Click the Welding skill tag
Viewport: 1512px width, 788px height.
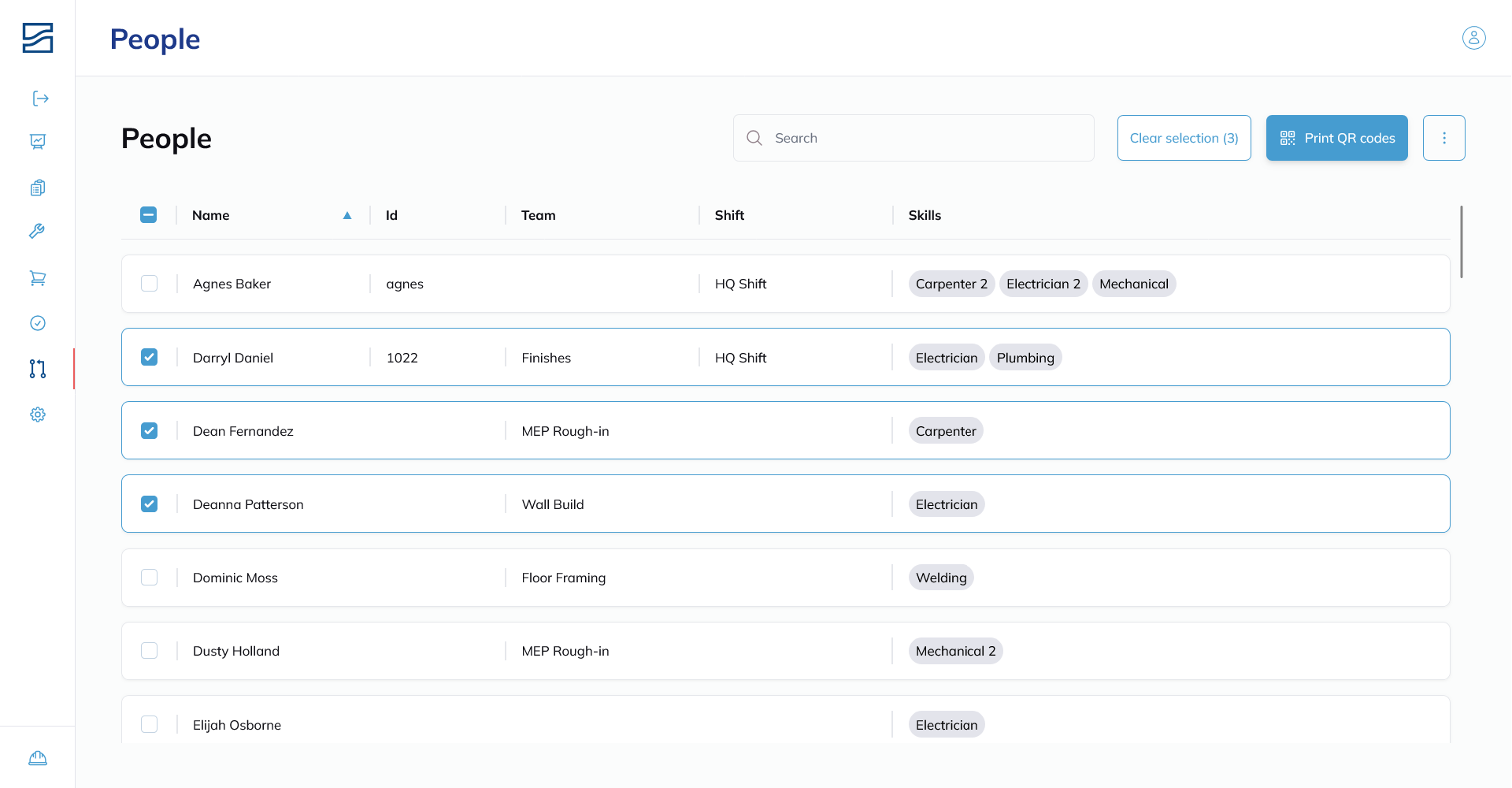(941, 578)
